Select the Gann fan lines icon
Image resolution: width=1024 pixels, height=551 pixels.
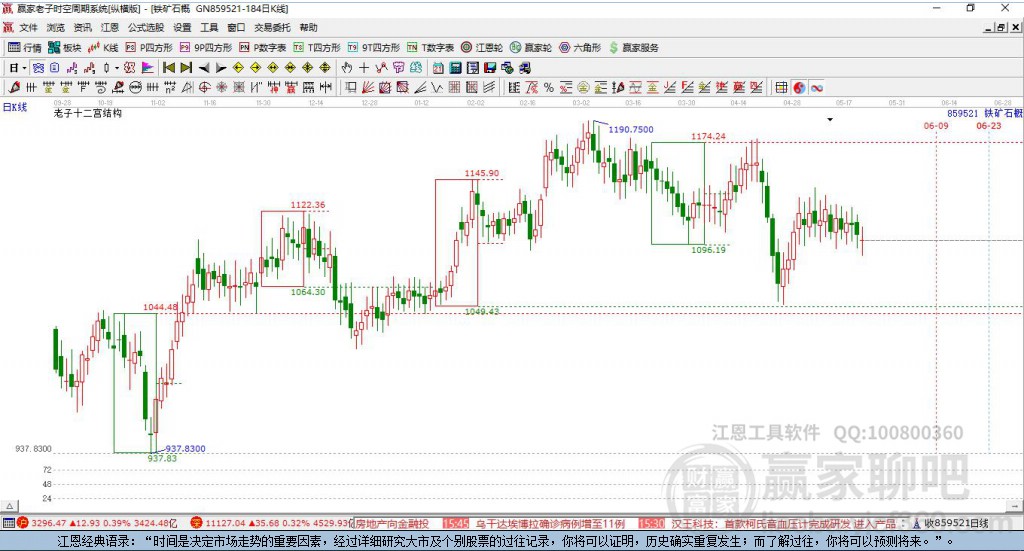pos(369,87)
